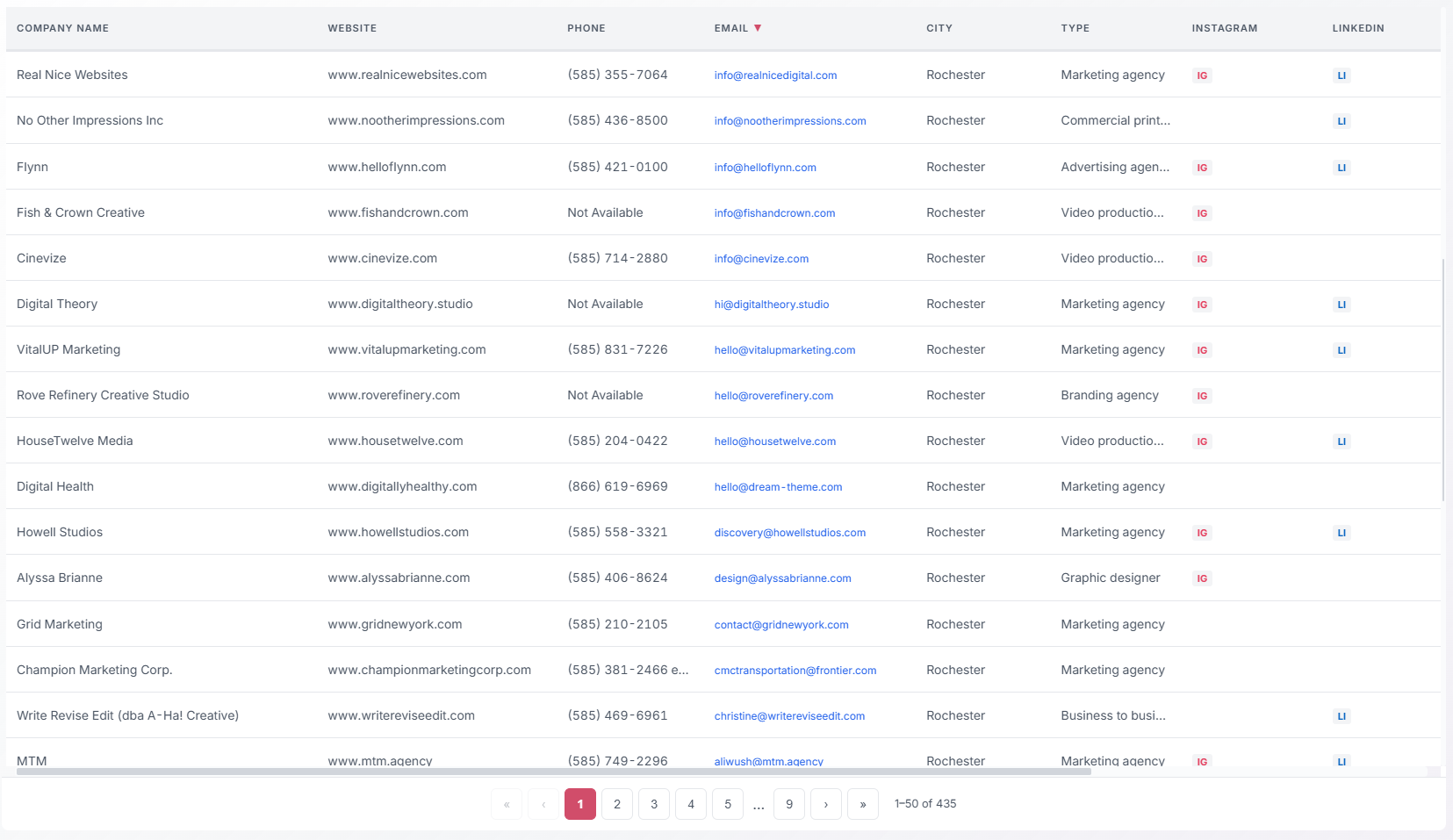Open info@cinevize.com email link

tap(761, 259)
